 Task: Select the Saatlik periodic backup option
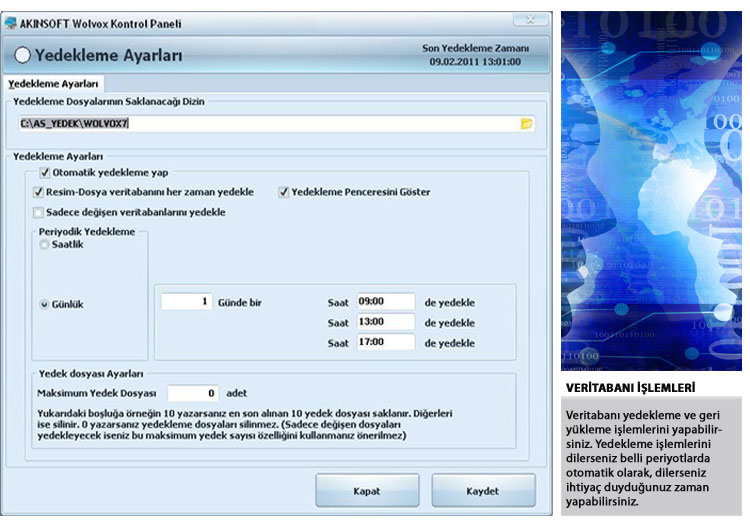tap(44, 245)
